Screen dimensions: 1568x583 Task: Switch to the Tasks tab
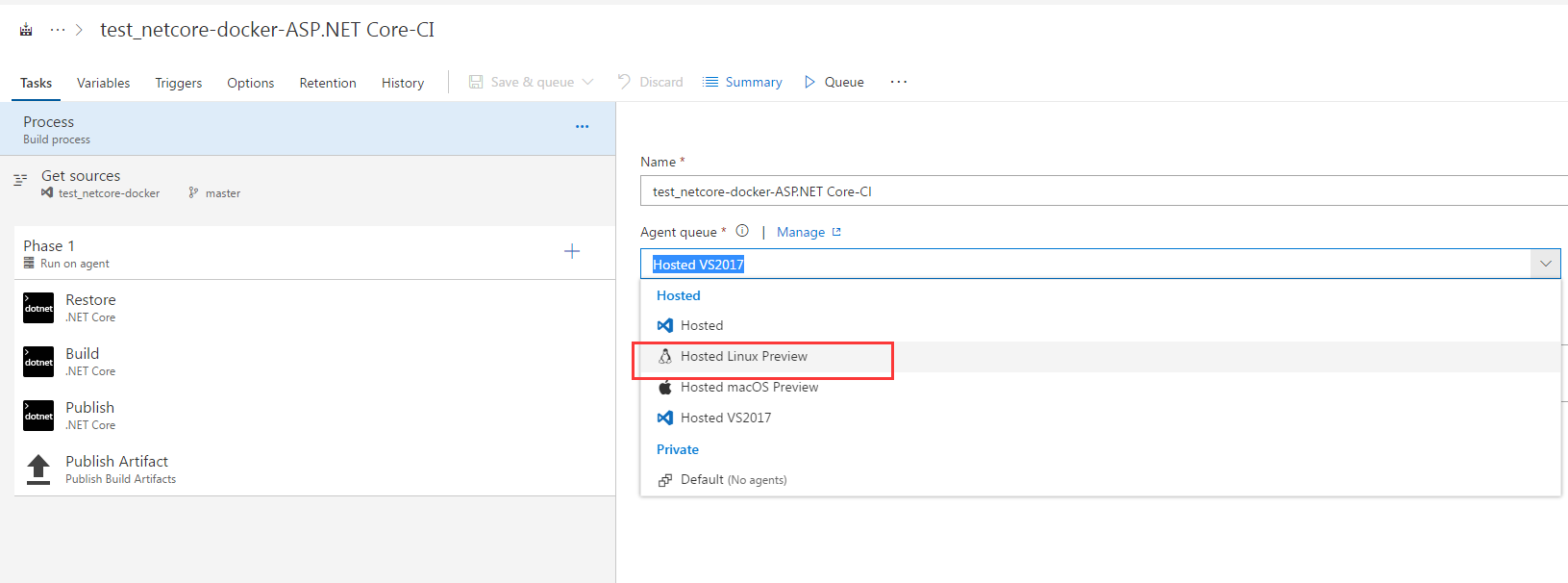(x=37, y=83)
